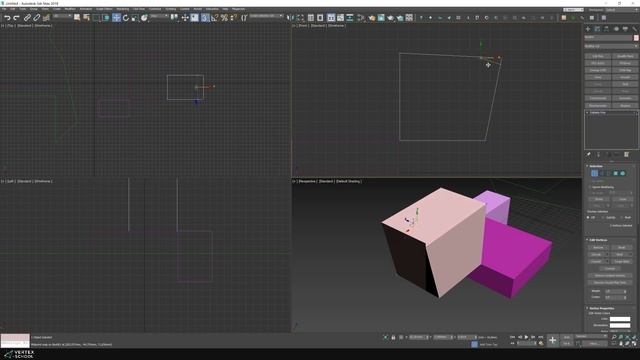Collapse the Vertex Properties rollout
The height and width of the screenshot is (360, 640).
pos(600,308)
